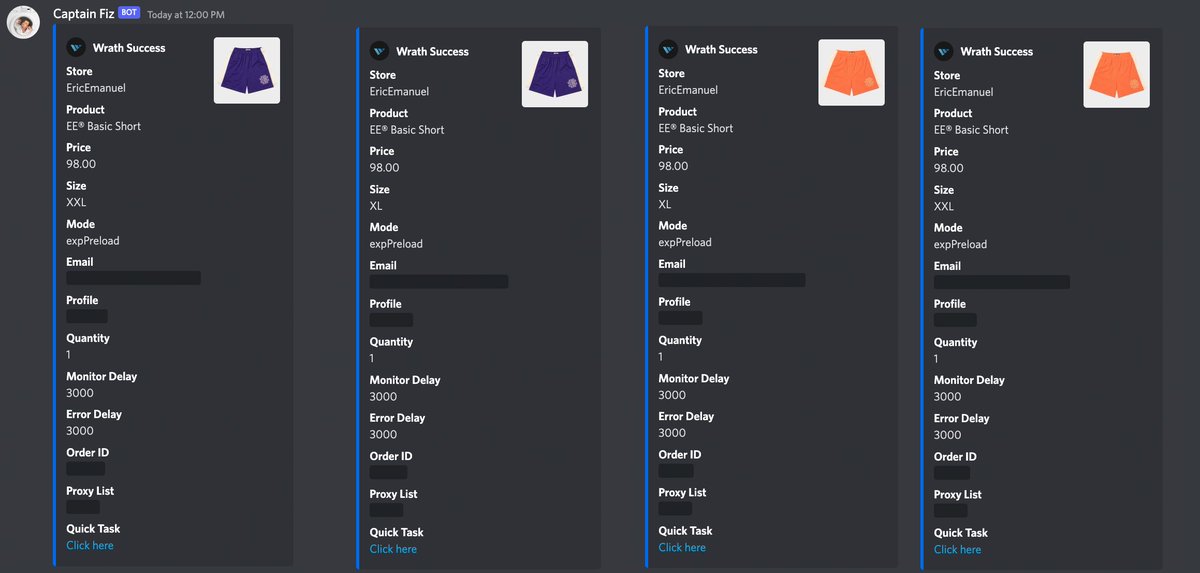Select Wrath Success title in orange XL embed
The height and width of the screenshot is (573, 1200).
coord(721,49)
